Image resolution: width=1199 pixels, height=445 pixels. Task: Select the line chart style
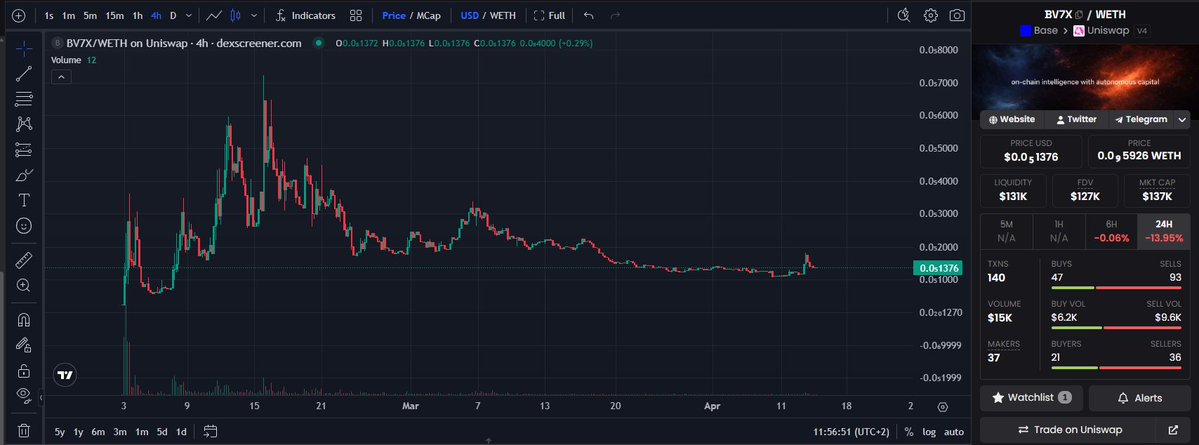pos(214,15)
